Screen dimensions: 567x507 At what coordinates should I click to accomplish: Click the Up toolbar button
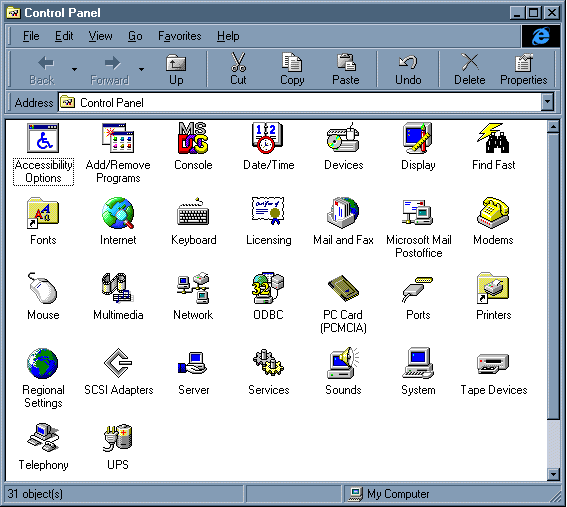[x=176, y=69]
